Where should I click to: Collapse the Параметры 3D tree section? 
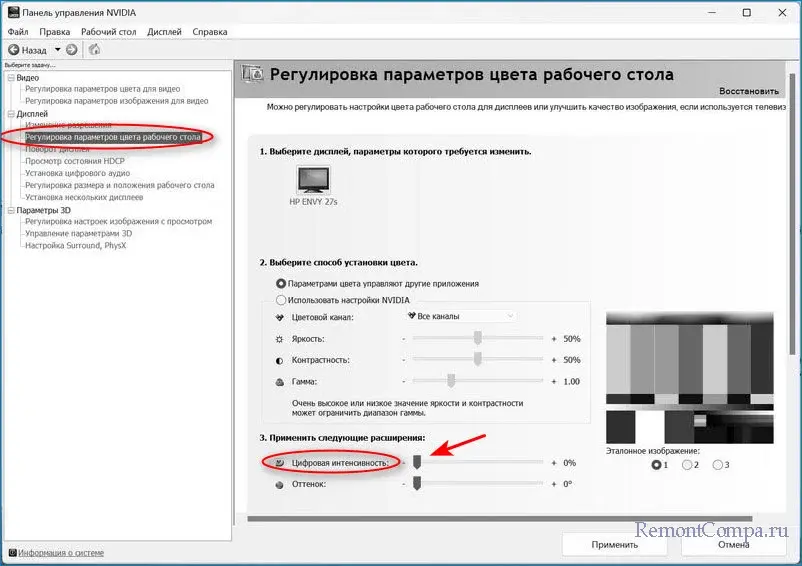[10, 210]
